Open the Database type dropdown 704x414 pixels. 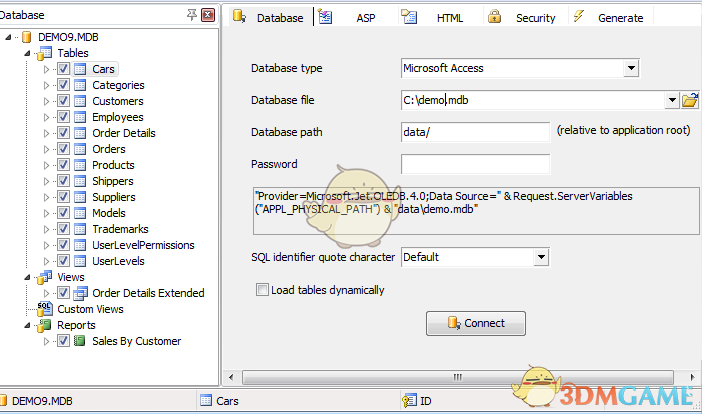631,68
